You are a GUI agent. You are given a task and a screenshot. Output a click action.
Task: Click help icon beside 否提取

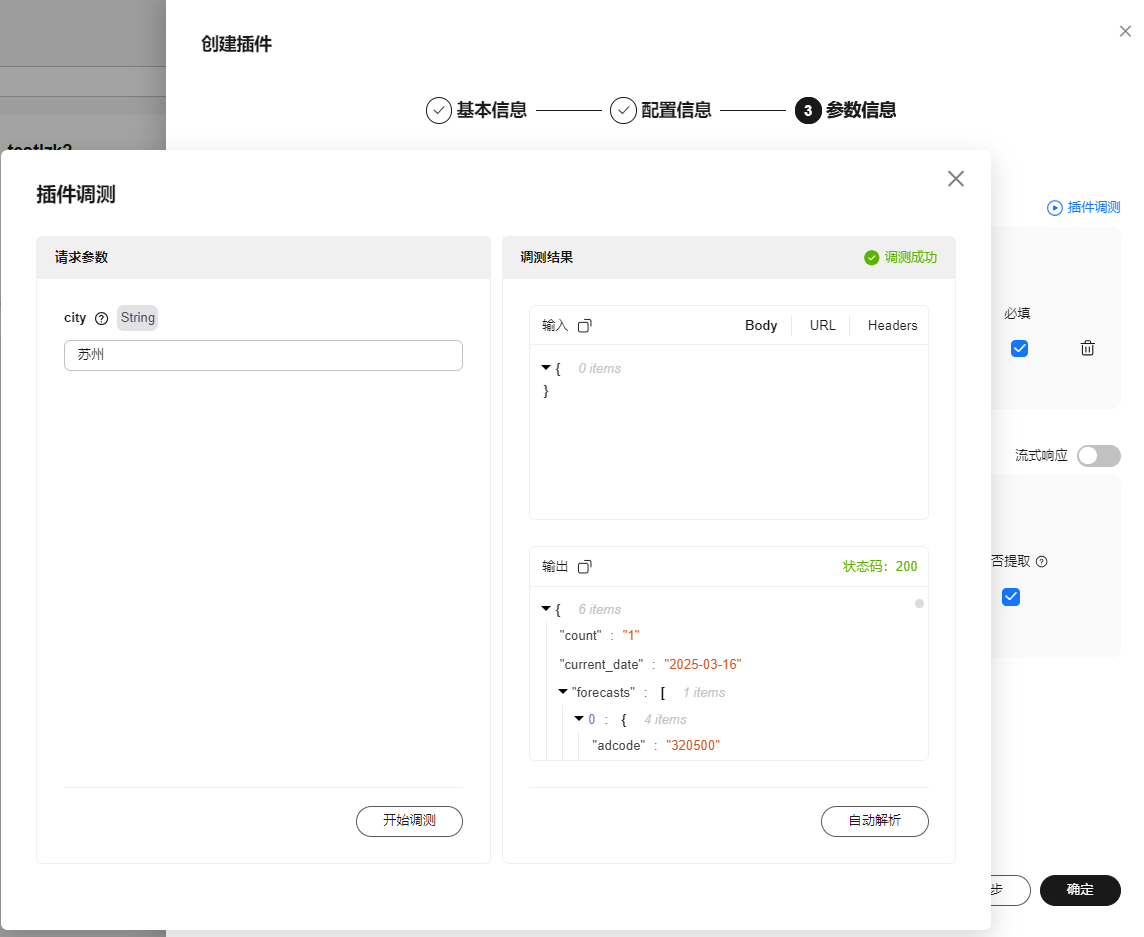(1042, 561)
